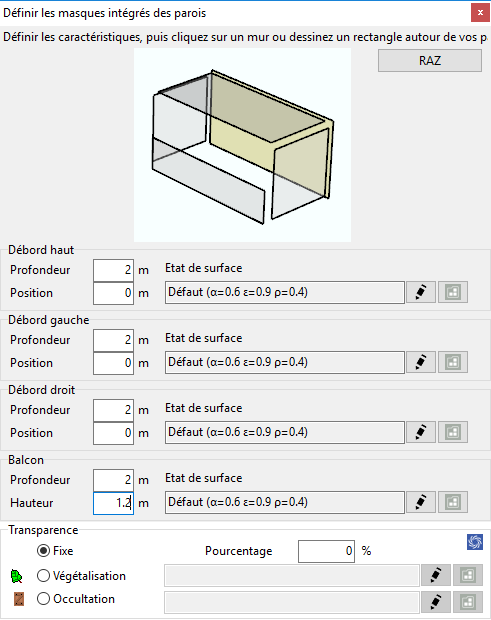Click pencil edit icon for Balcon surface

coord(421,502)
